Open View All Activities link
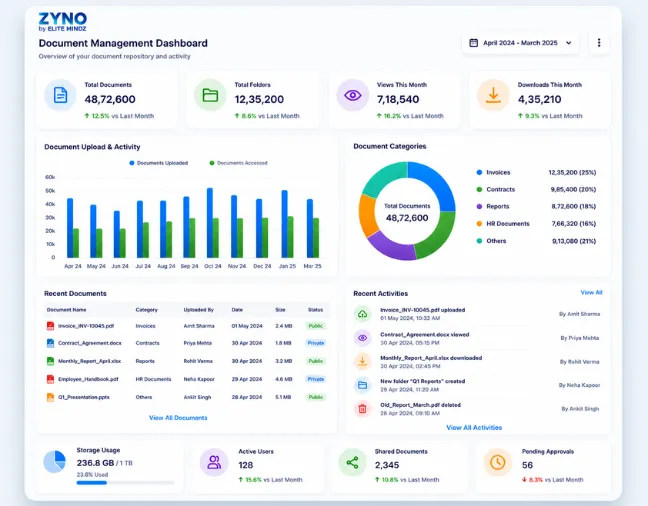The width and height of the screenshot is (648, 506). (474, 427)
